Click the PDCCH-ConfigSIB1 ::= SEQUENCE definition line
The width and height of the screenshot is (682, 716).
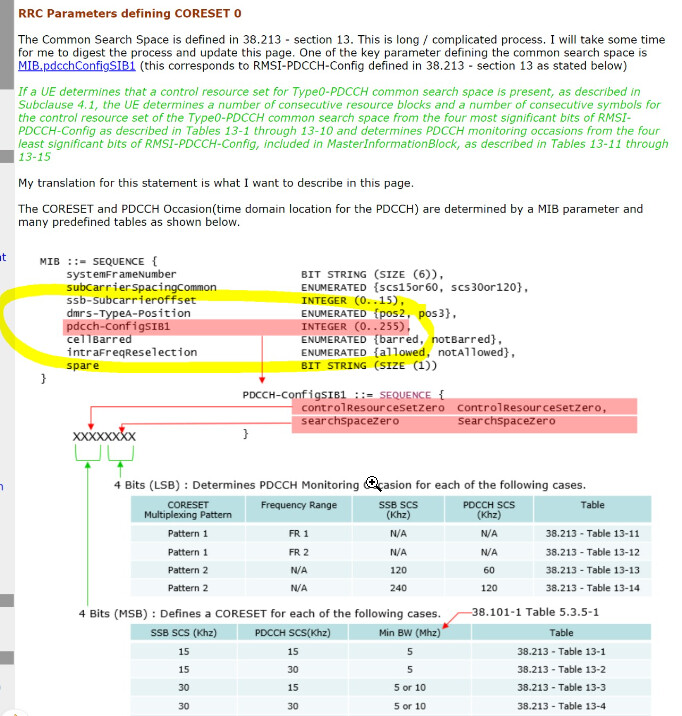click(343, 395)
